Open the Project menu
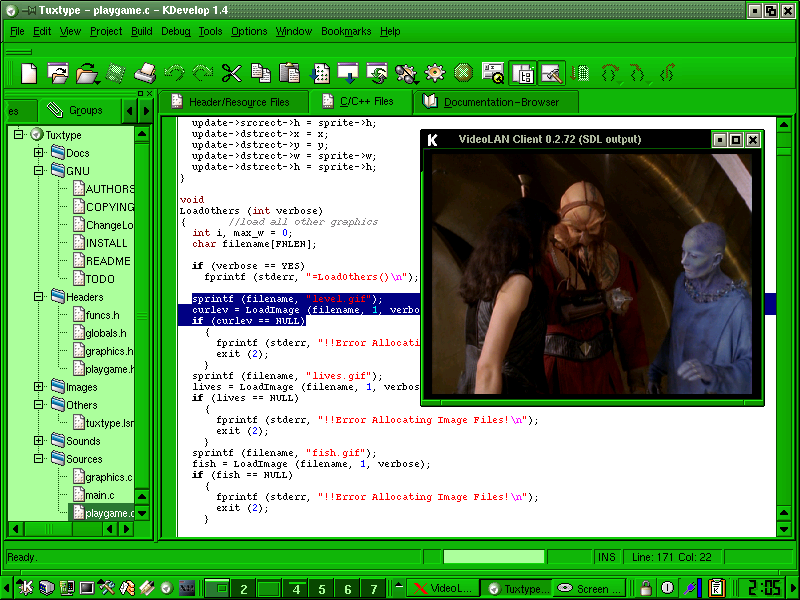This screenshot has height=600, width=800. (x=106, y=32)
